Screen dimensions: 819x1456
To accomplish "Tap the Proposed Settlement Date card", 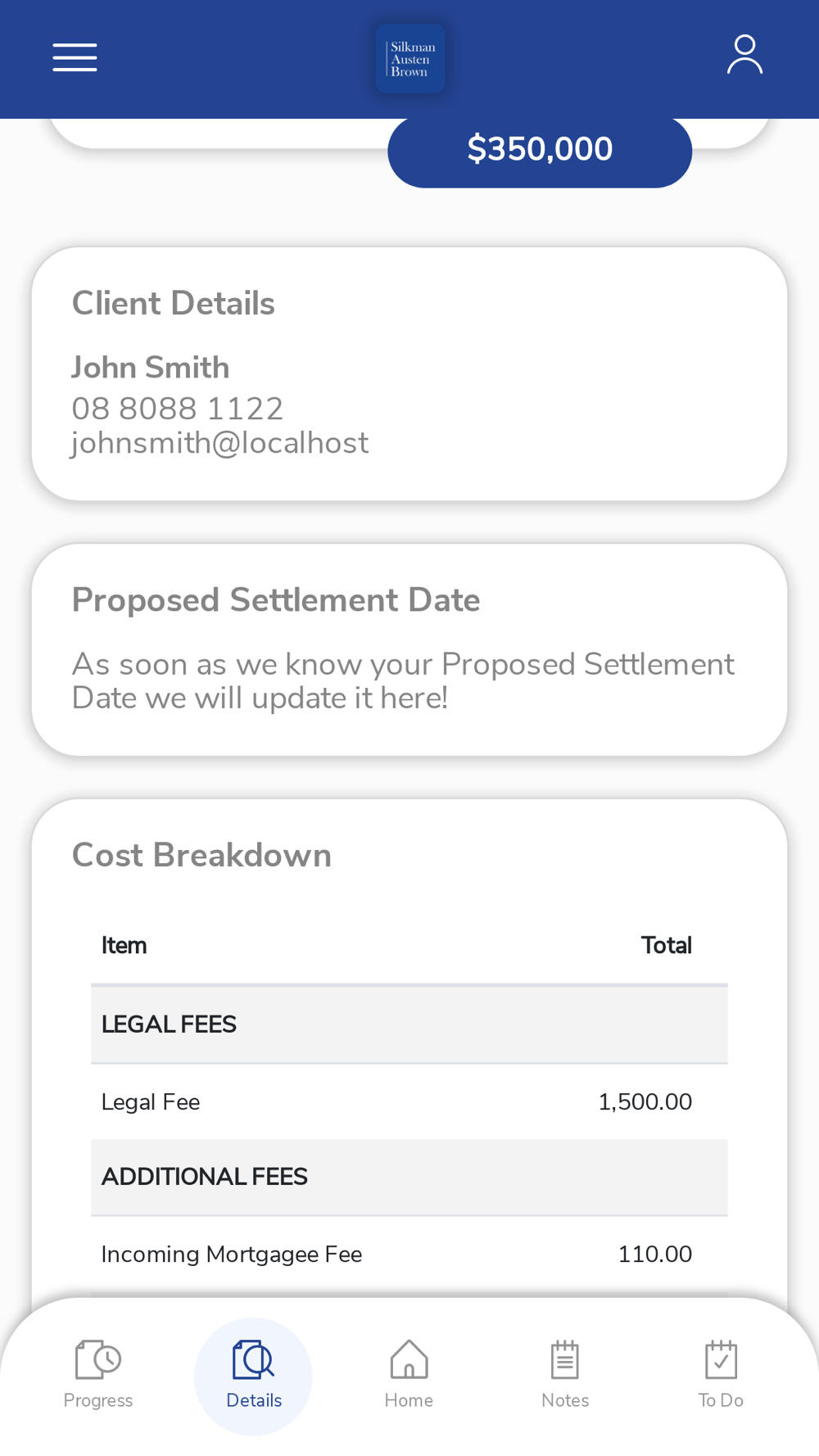I will point(409,649).
